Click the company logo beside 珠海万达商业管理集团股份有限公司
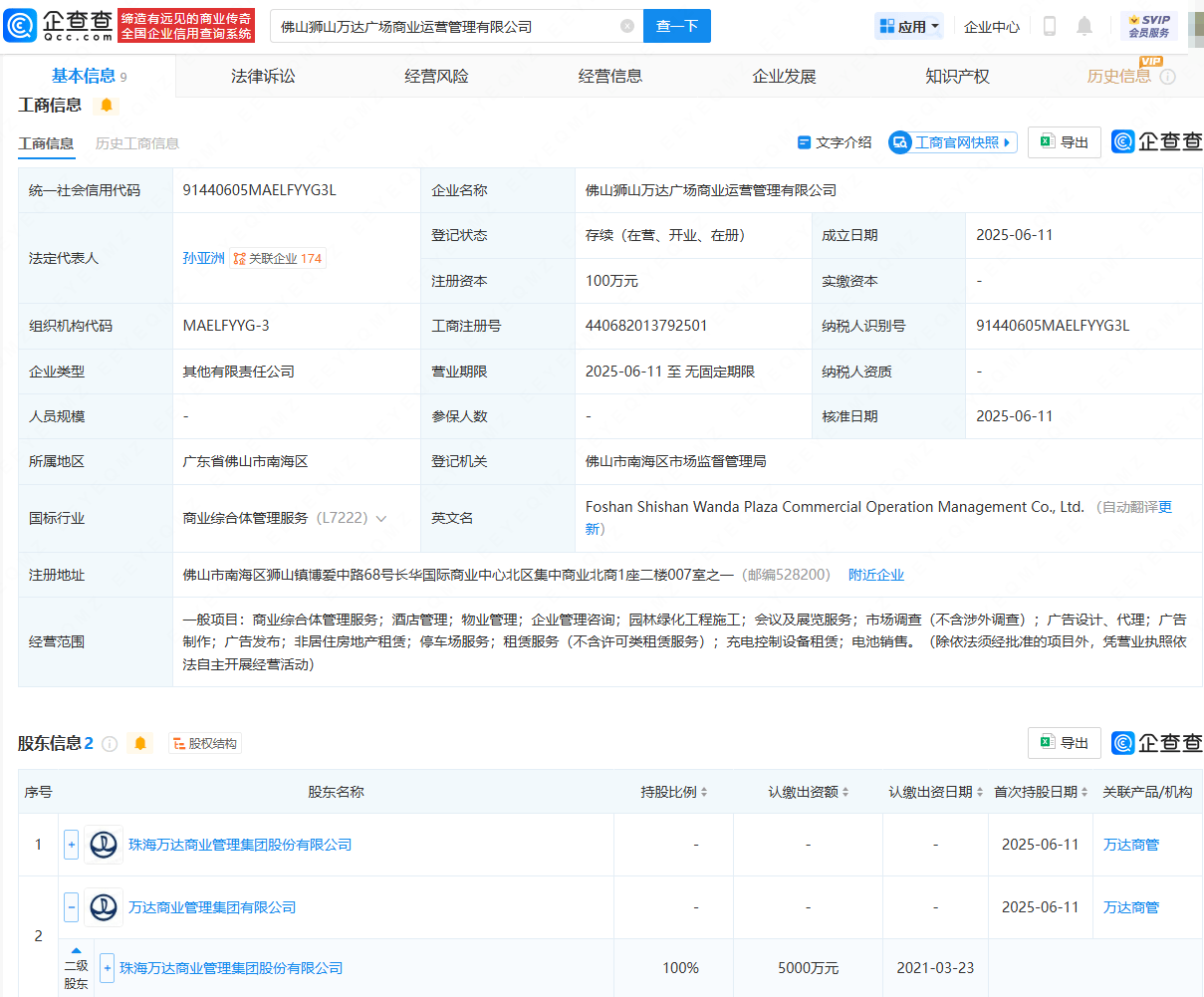 [104, 844]
